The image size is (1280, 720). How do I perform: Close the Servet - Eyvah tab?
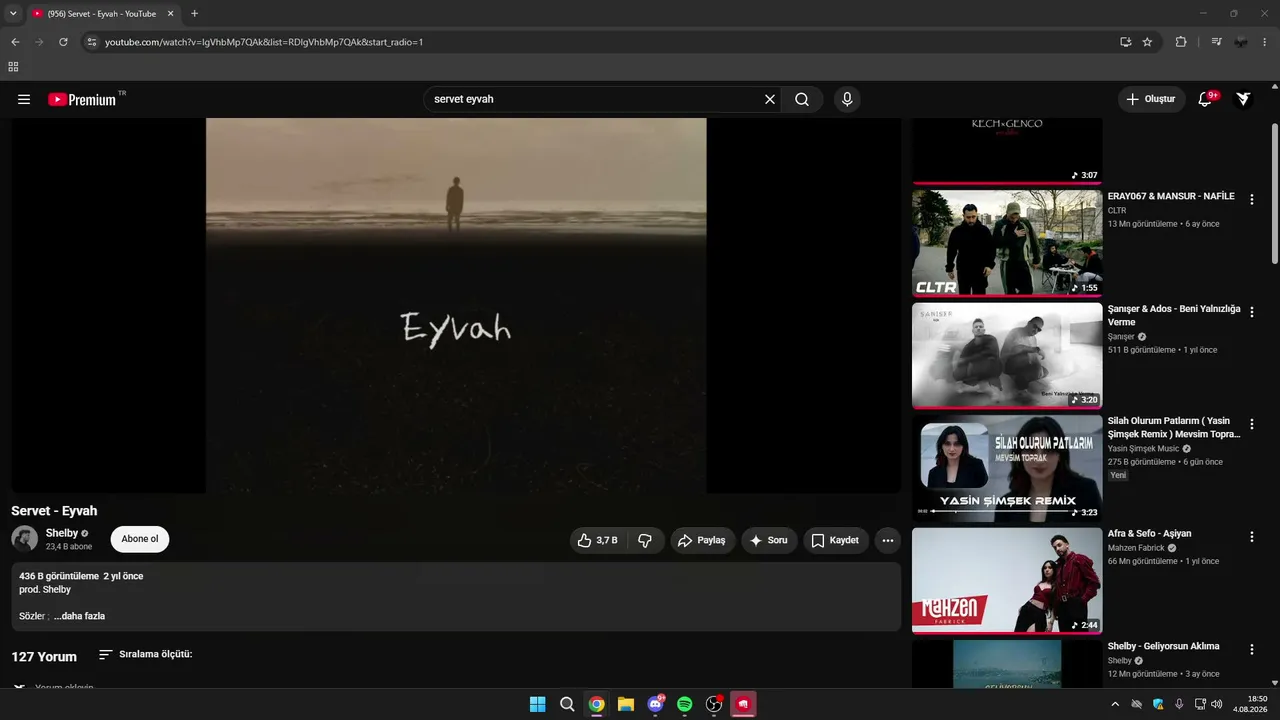[x=170, y=14]
